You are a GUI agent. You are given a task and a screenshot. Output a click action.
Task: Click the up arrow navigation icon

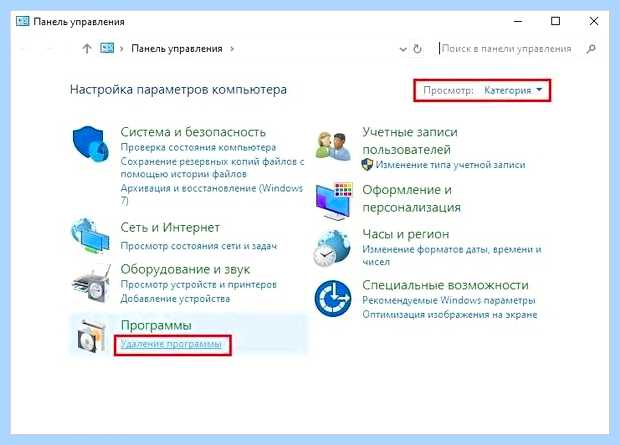(87, 49)
